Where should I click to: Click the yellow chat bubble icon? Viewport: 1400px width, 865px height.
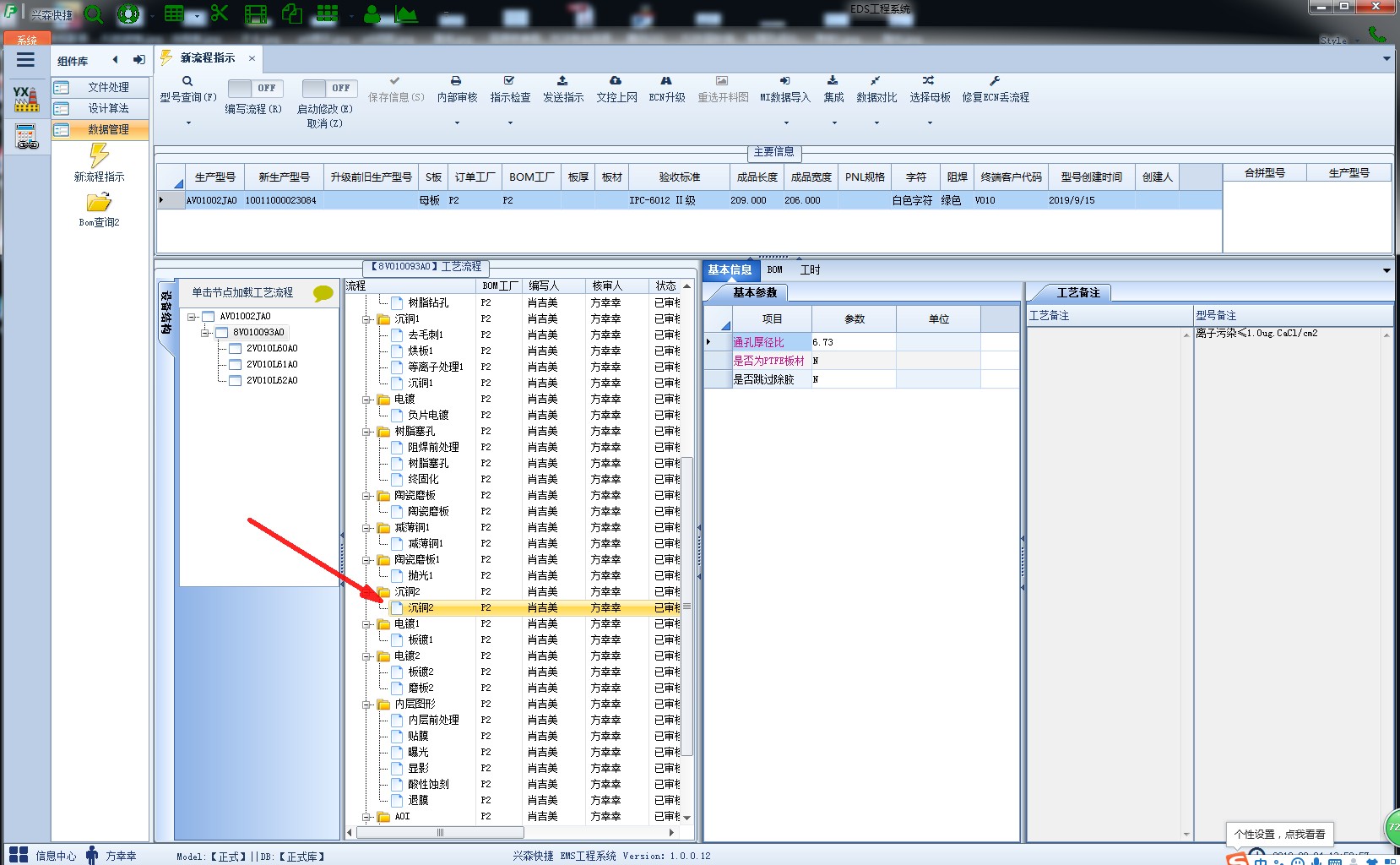pos(323,293)
